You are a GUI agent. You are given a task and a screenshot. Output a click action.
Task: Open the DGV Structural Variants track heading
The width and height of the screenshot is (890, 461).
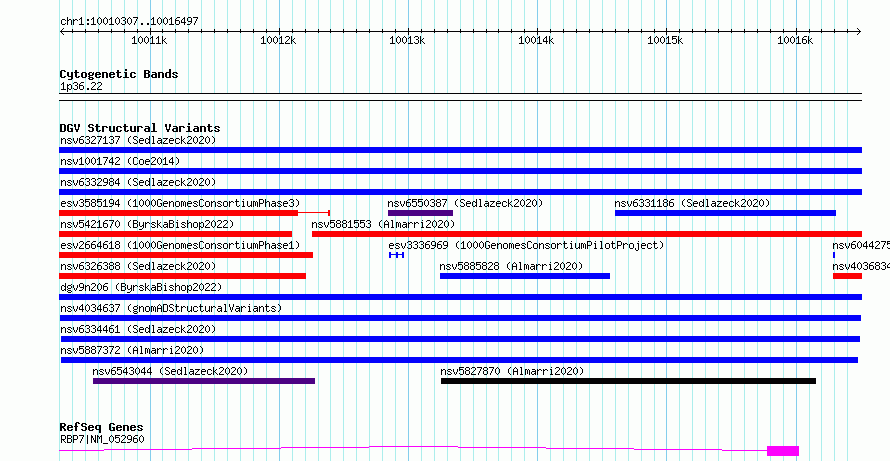point(140,128)
